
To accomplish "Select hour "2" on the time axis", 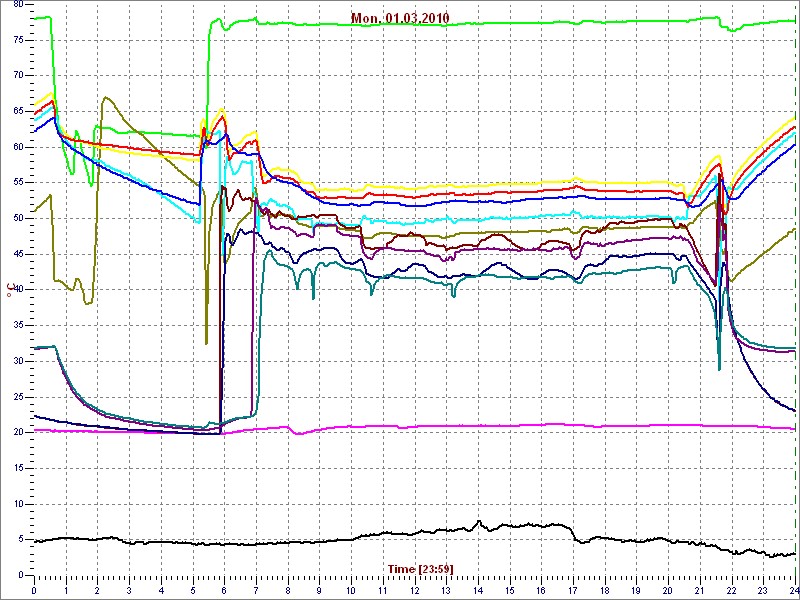I will (x=97, y=590).
